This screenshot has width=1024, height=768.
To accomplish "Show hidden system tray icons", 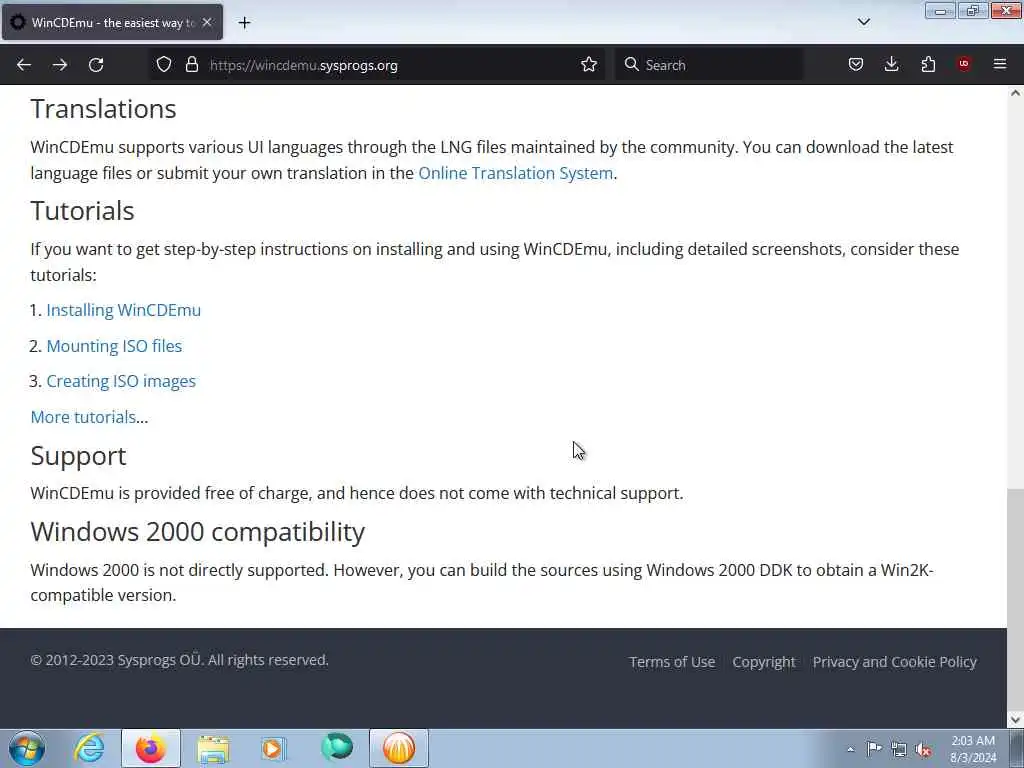I will (x=850, y=749).
